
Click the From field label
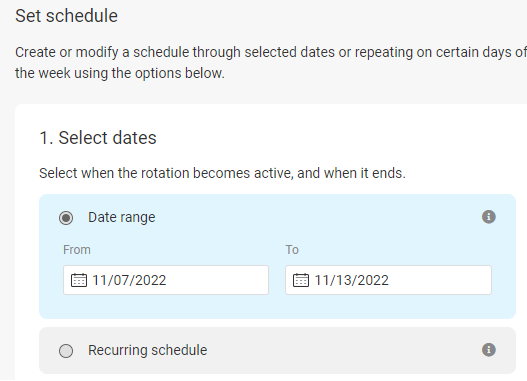(x=77, y=250)
